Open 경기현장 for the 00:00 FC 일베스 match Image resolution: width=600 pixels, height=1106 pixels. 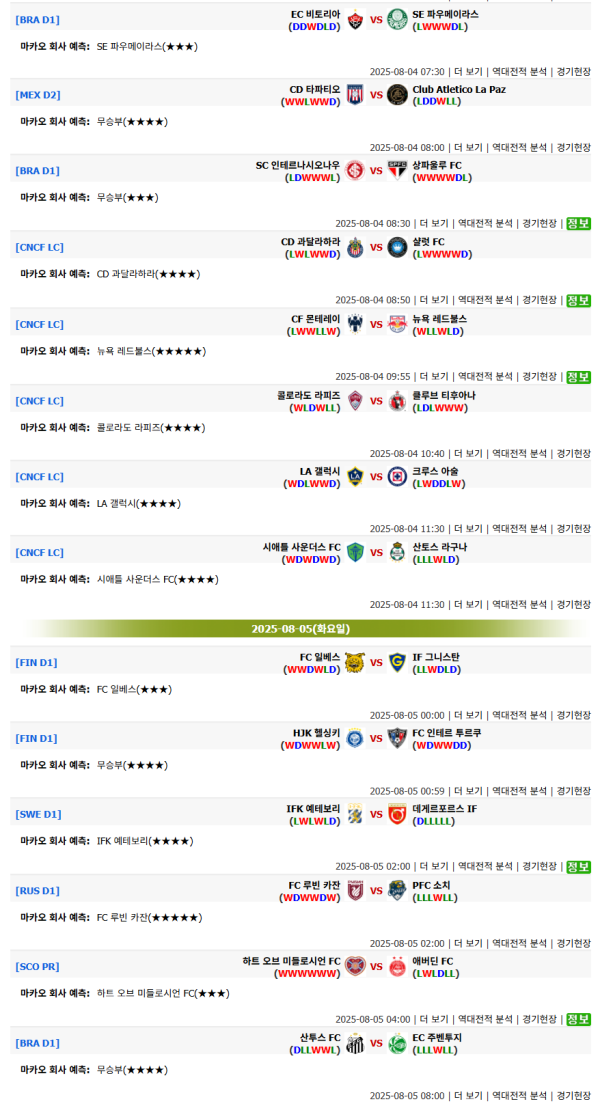[x=573, y=716]
